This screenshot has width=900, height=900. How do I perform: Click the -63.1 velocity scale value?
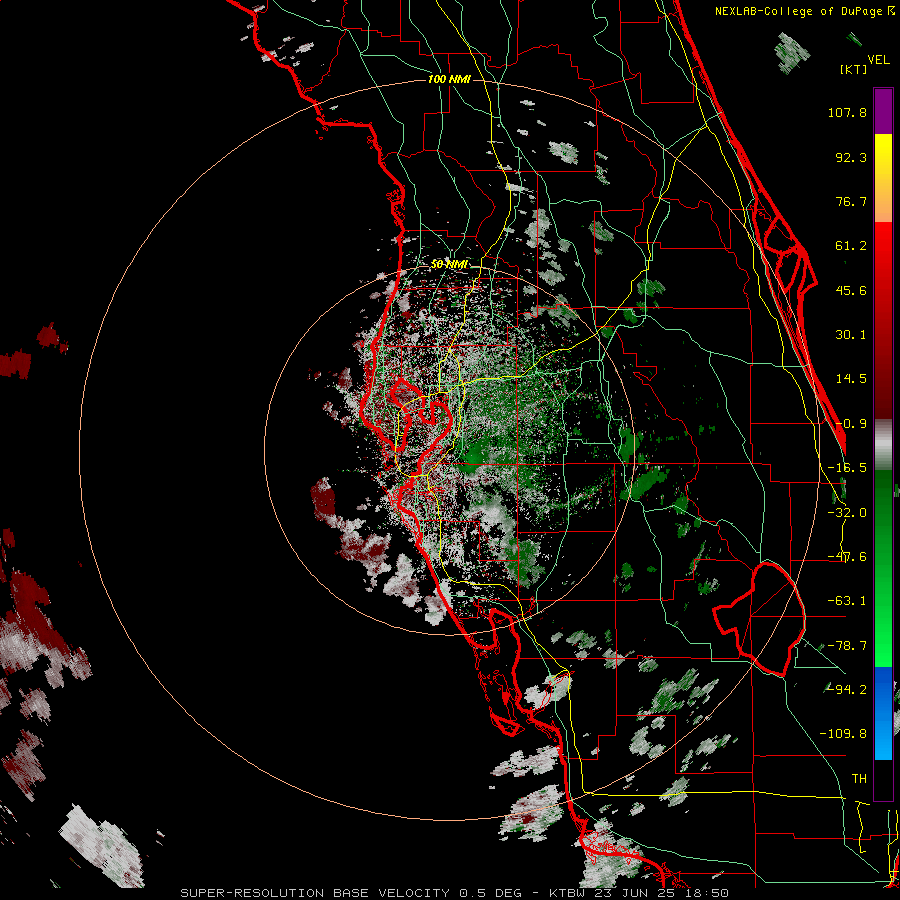click(x=847, y=601)
